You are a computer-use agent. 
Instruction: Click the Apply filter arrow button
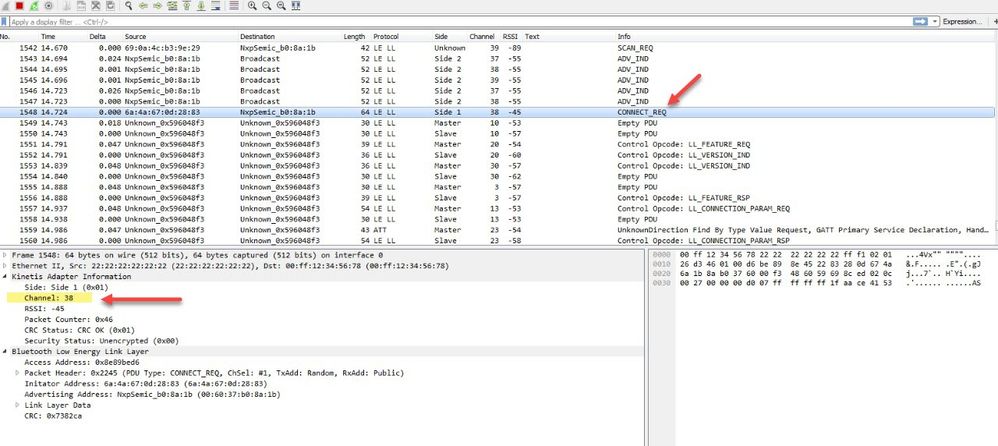tap(920, 22)
